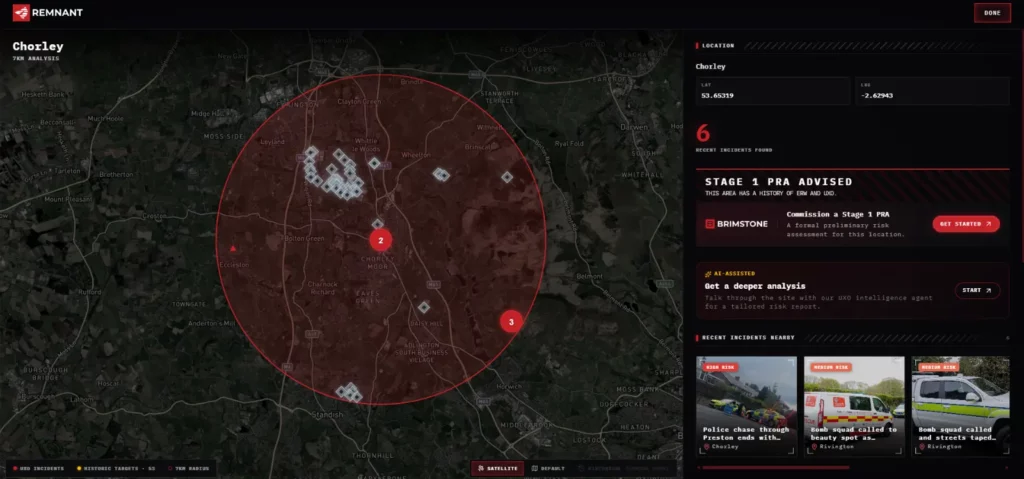Viewport: 1024px width, 479px height.
Task: Select the LNG field showing -2.62943
Action: [933, 91]
